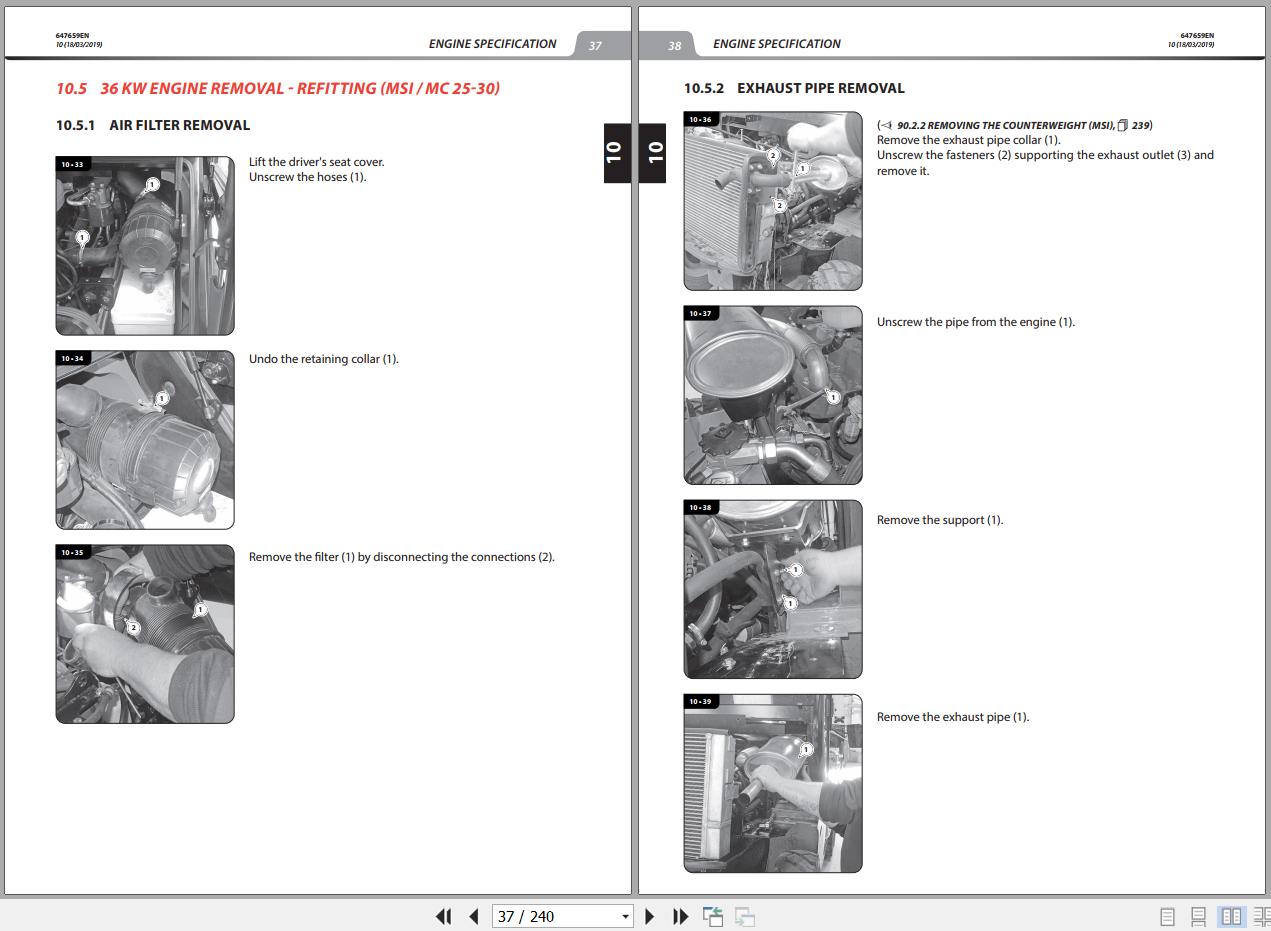Click photo 10-38 of the support removal

[x=773, y=589]
